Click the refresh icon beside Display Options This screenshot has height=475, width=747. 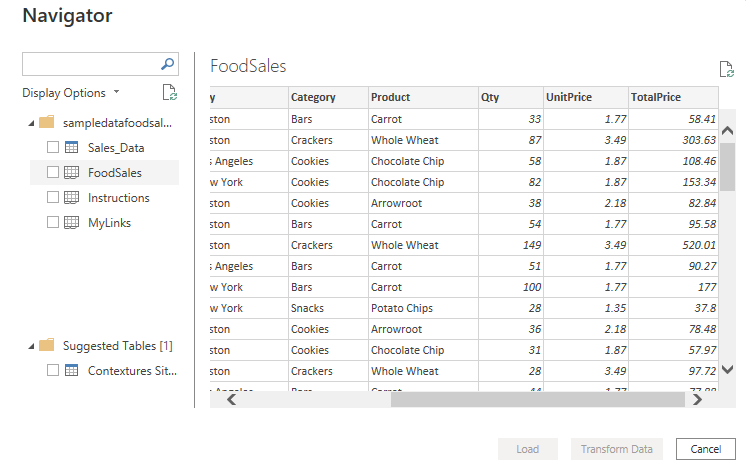click(170, 93)
